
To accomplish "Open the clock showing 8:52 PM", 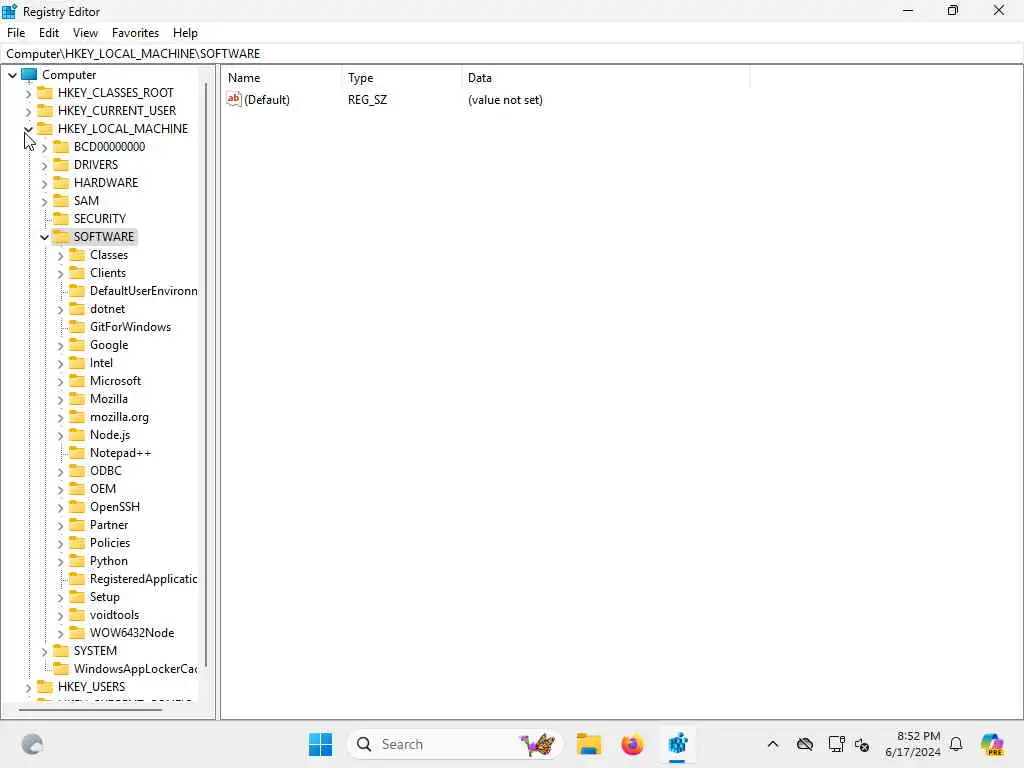I will 913,744.
